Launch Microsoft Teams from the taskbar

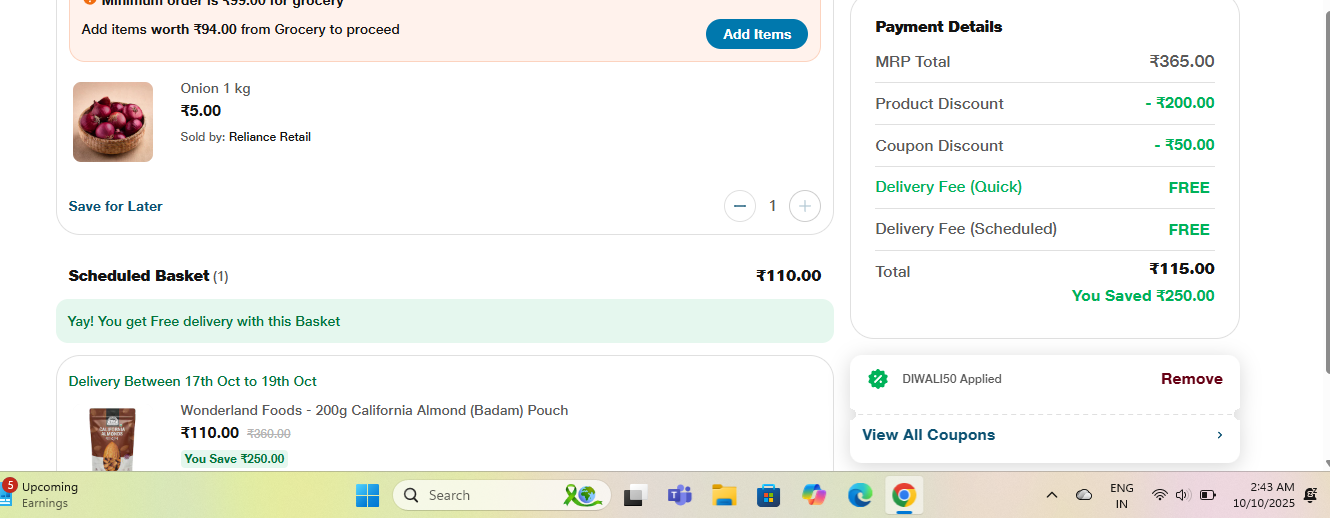point(680,495)
